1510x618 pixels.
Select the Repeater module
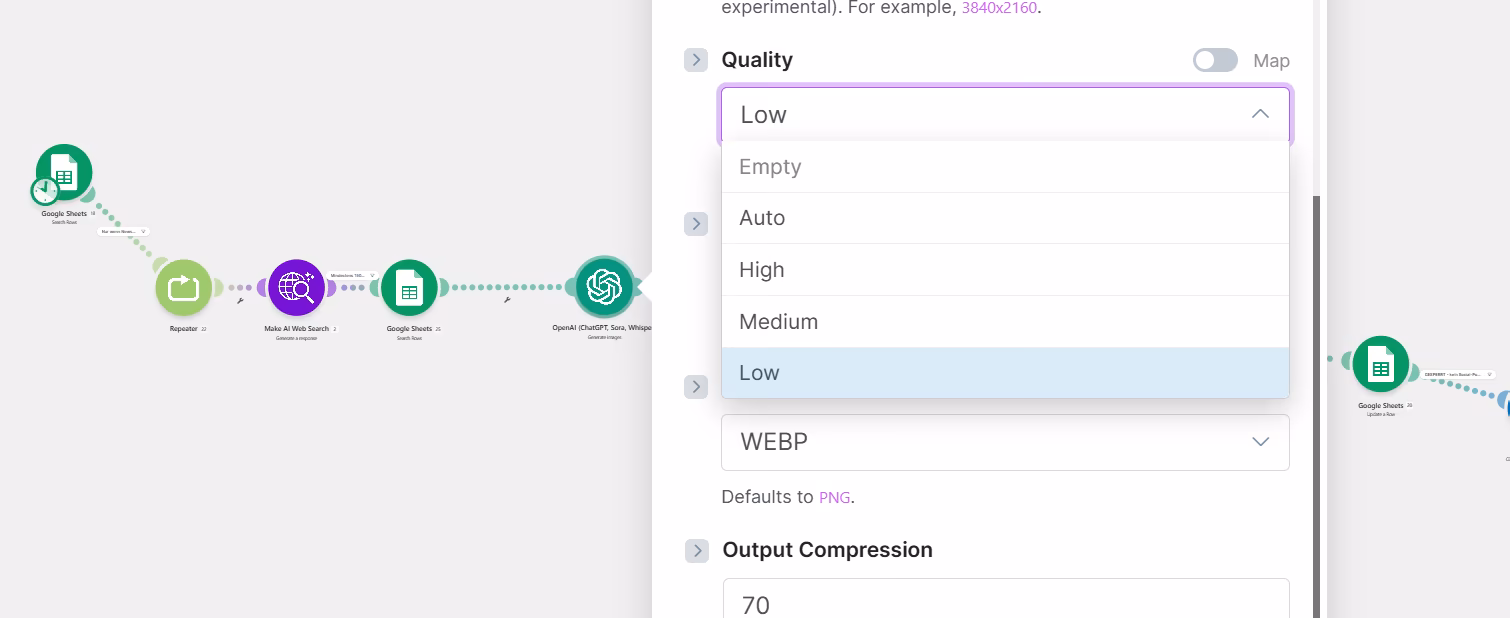click(x=184, y=288)
